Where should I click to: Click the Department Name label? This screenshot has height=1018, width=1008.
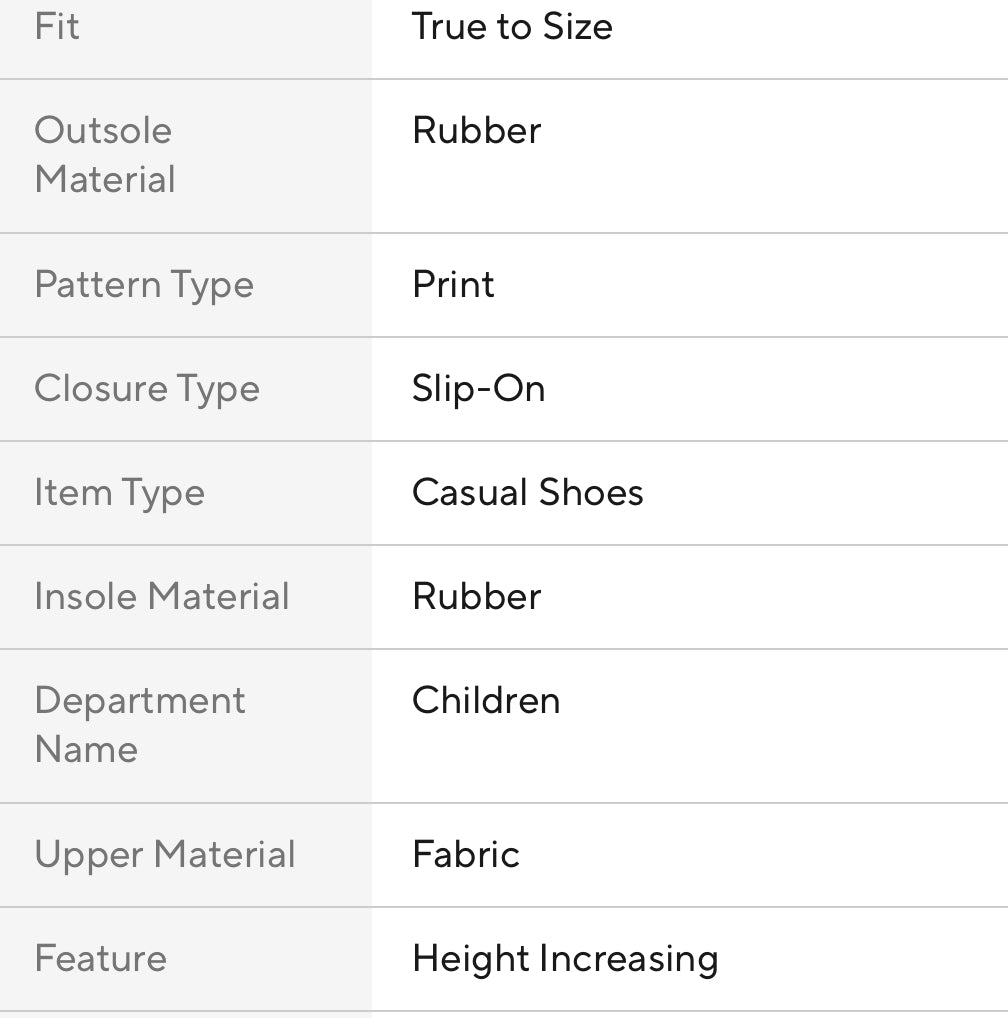click(x=140, y=725)
